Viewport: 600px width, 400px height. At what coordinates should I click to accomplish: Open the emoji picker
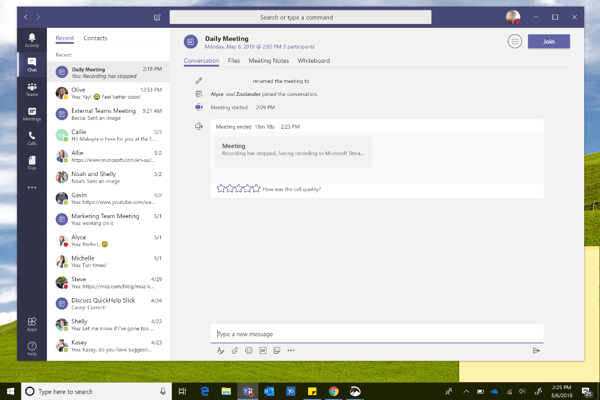coord(249,350)
